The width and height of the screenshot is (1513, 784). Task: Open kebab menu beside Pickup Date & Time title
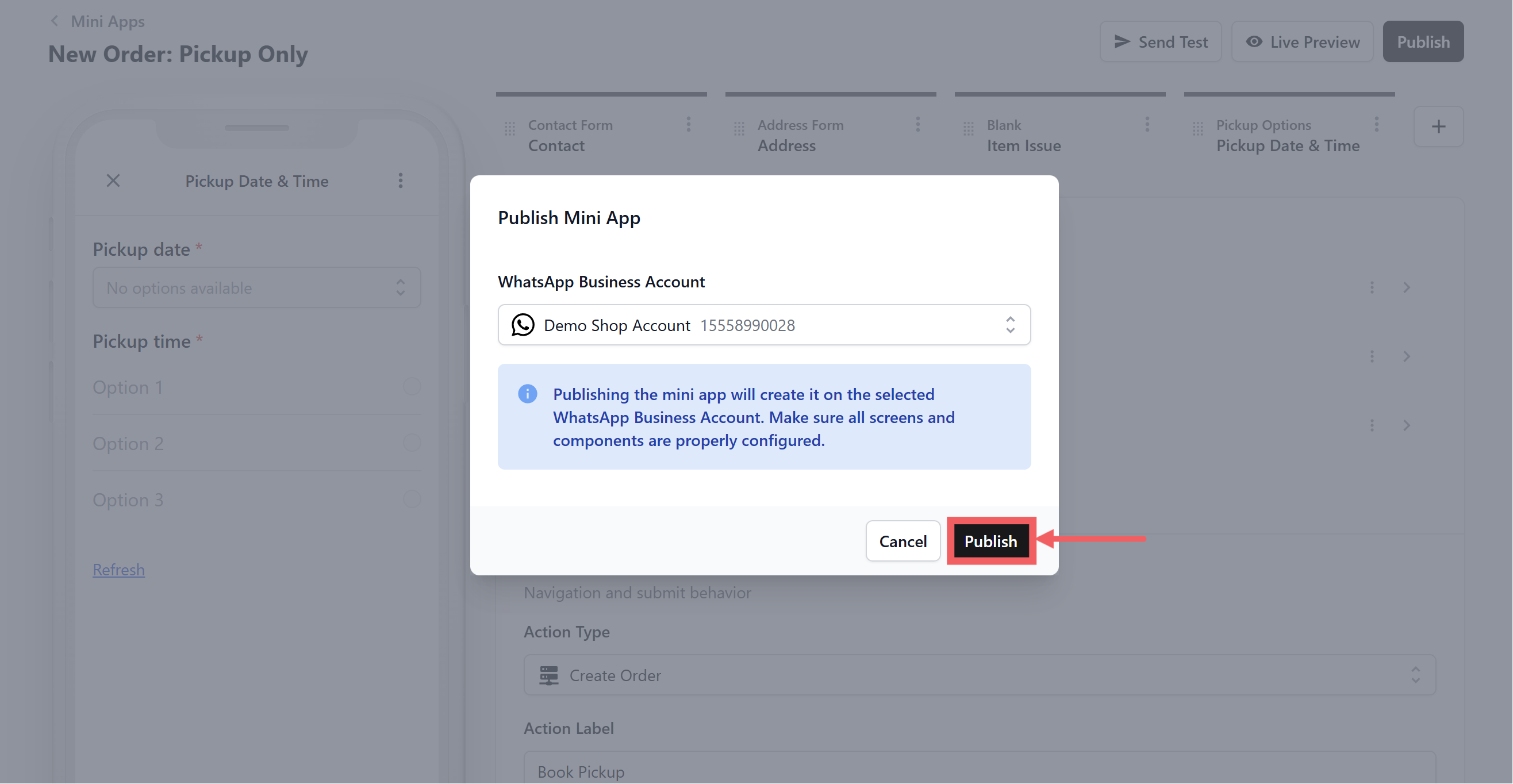[x=401, y=181]
